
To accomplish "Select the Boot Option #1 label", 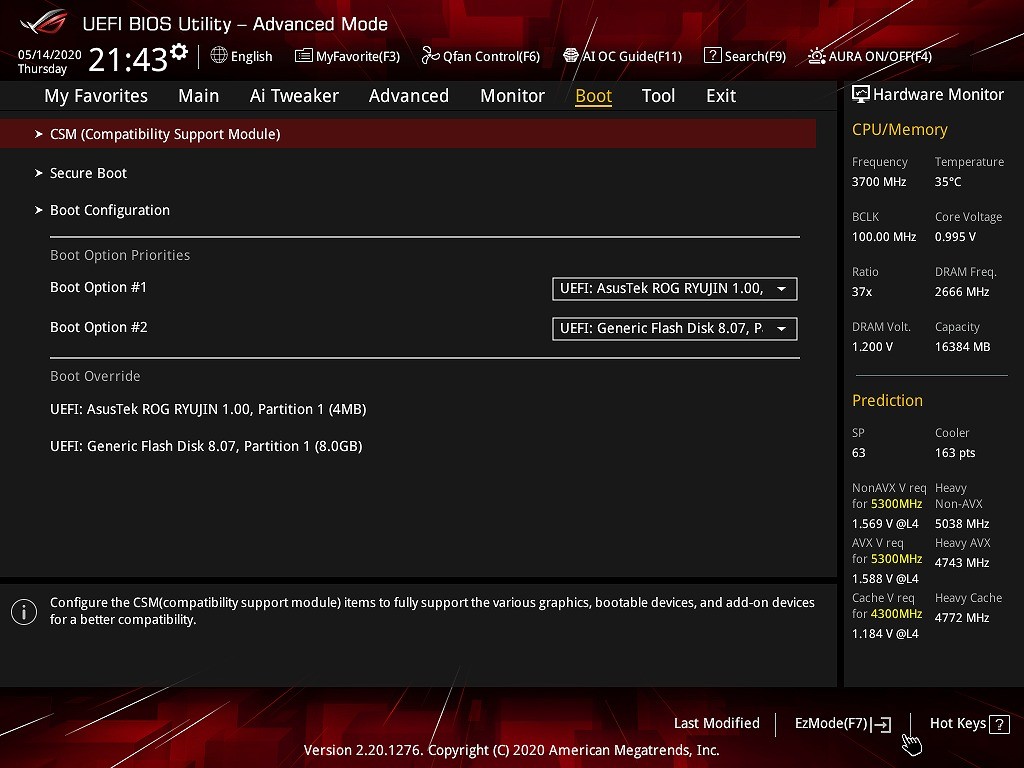I will pyautogui.click(x=99, y=287).
